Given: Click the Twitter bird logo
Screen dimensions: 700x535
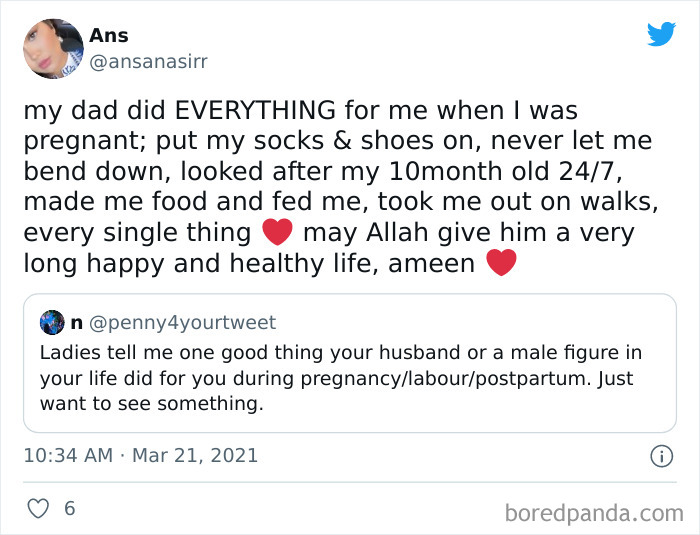Looking at the screenshot, I should pyautogui.click(x=661, y=34).
